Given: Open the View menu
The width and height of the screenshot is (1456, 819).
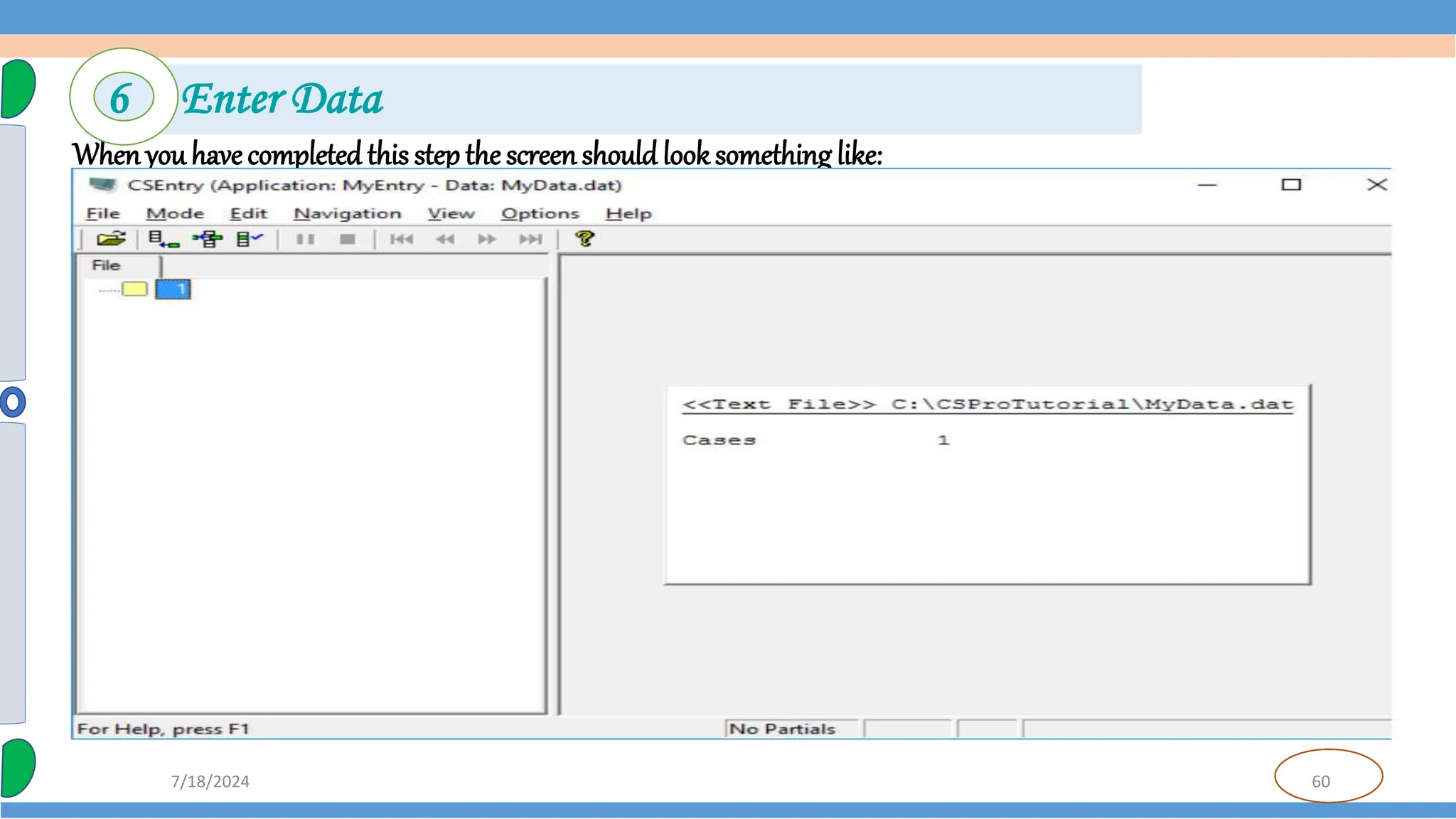Looking at the screenshot, I should coord(451,213).
